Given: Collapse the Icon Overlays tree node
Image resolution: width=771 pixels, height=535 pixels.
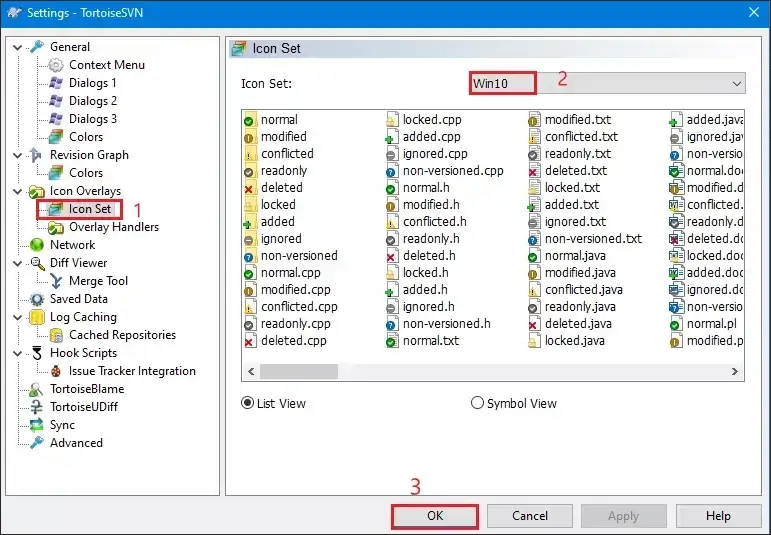Looking at the screenshot, I should (x=18, y=191).
